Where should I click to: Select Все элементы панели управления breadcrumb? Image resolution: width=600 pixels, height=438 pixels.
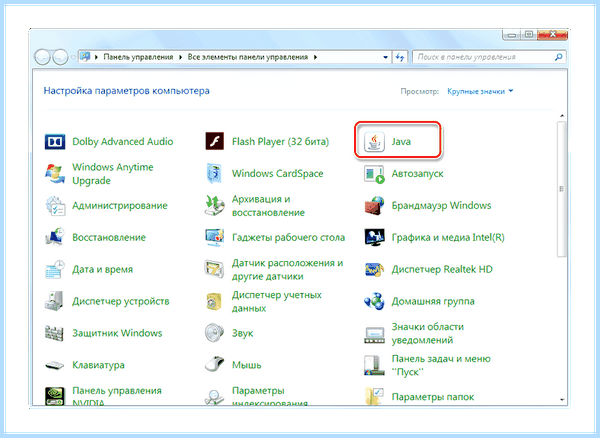point(248,57)
